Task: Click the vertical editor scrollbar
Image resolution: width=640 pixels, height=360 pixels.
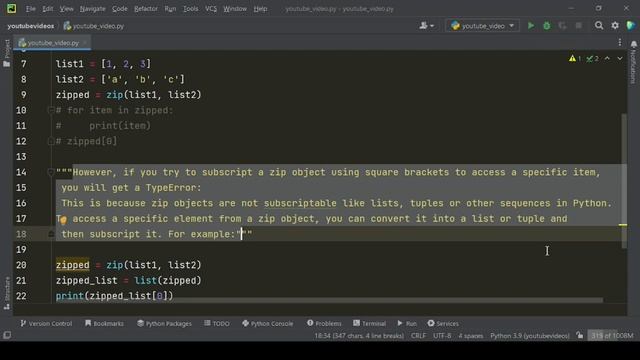Action: (624, 181)
